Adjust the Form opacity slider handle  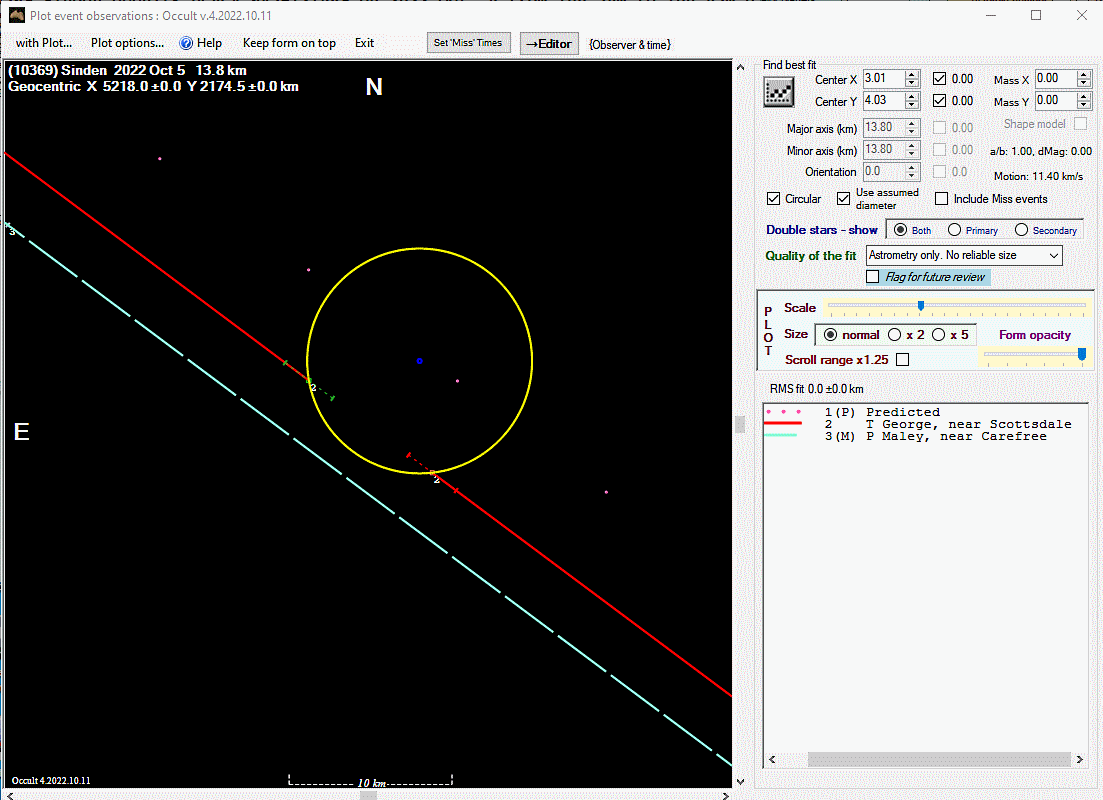[1082, 354]
